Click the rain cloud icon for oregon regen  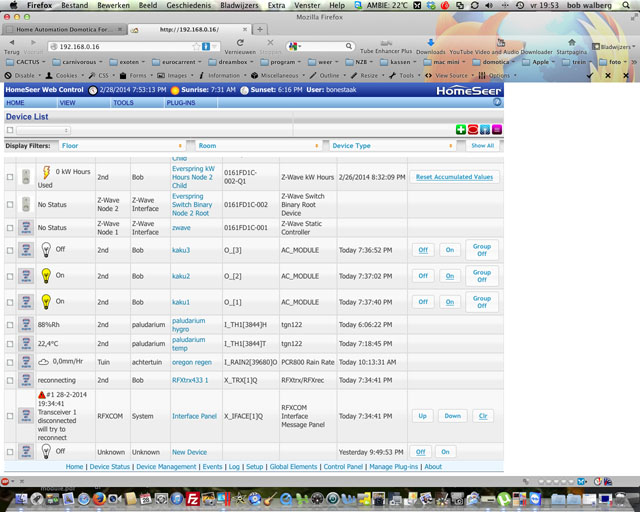pyautogui.click(x=43, y=362)
